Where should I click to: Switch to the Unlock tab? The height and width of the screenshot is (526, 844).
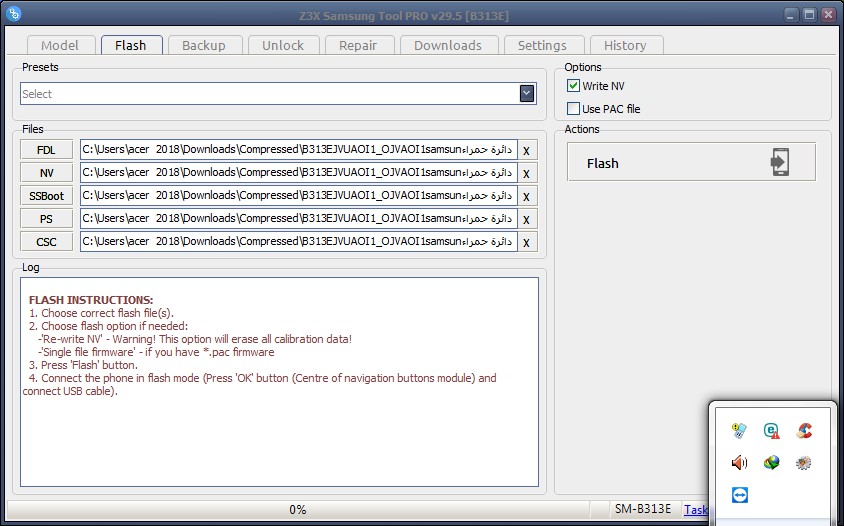pos(283,45)
